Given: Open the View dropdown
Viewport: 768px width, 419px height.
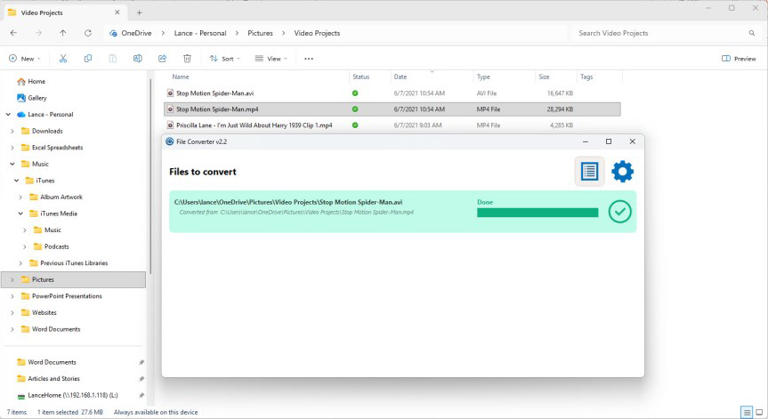Looking at the screenshot, I should click(x=271, y=58).
